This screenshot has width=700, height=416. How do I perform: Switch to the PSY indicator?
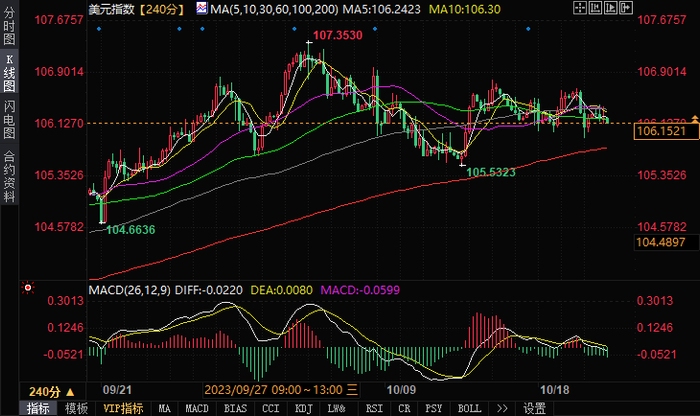[433, 408]
